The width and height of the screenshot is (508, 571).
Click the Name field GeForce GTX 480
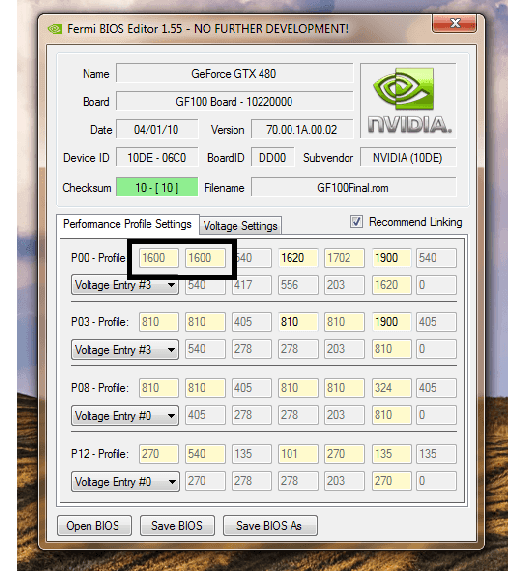235,74
